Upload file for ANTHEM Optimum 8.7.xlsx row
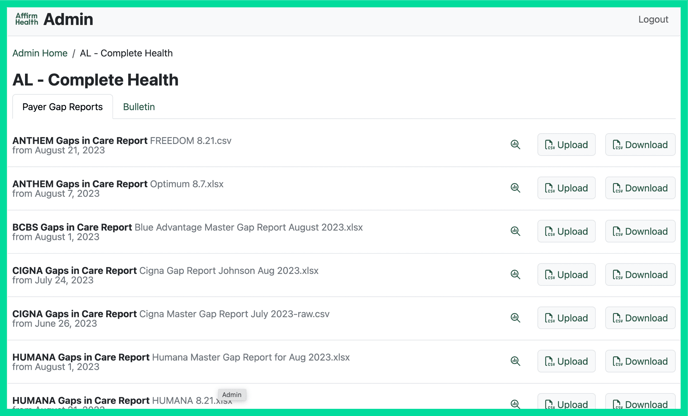Screen dimensions: 688x416 pos(566,188)
